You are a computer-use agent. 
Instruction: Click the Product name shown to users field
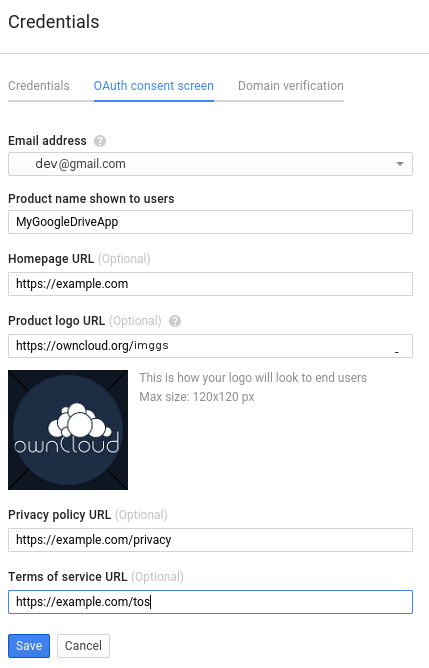pyautogui.click(x=210, y=222)
